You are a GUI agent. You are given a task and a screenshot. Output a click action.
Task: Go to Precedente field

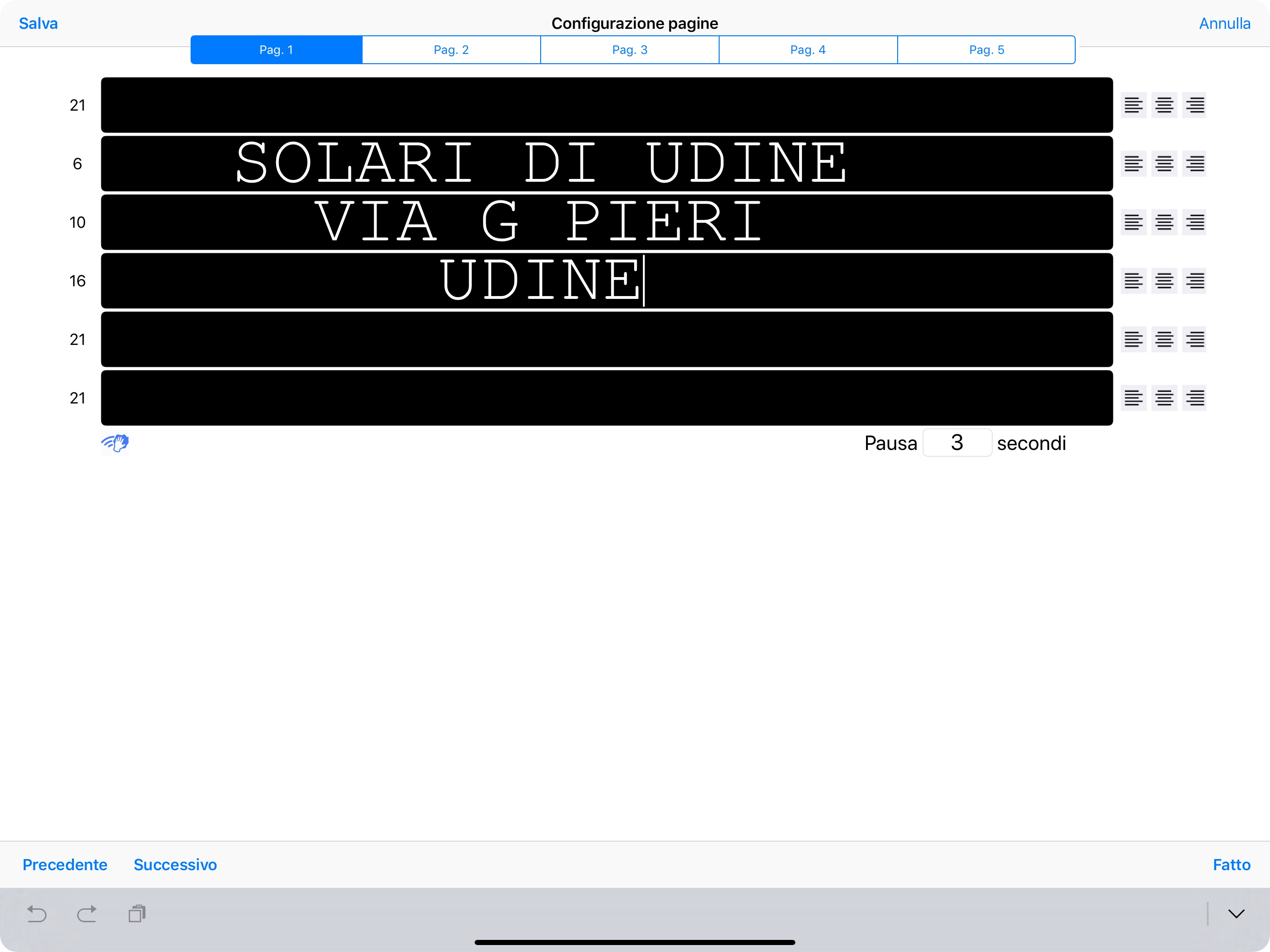click(65, 865)
